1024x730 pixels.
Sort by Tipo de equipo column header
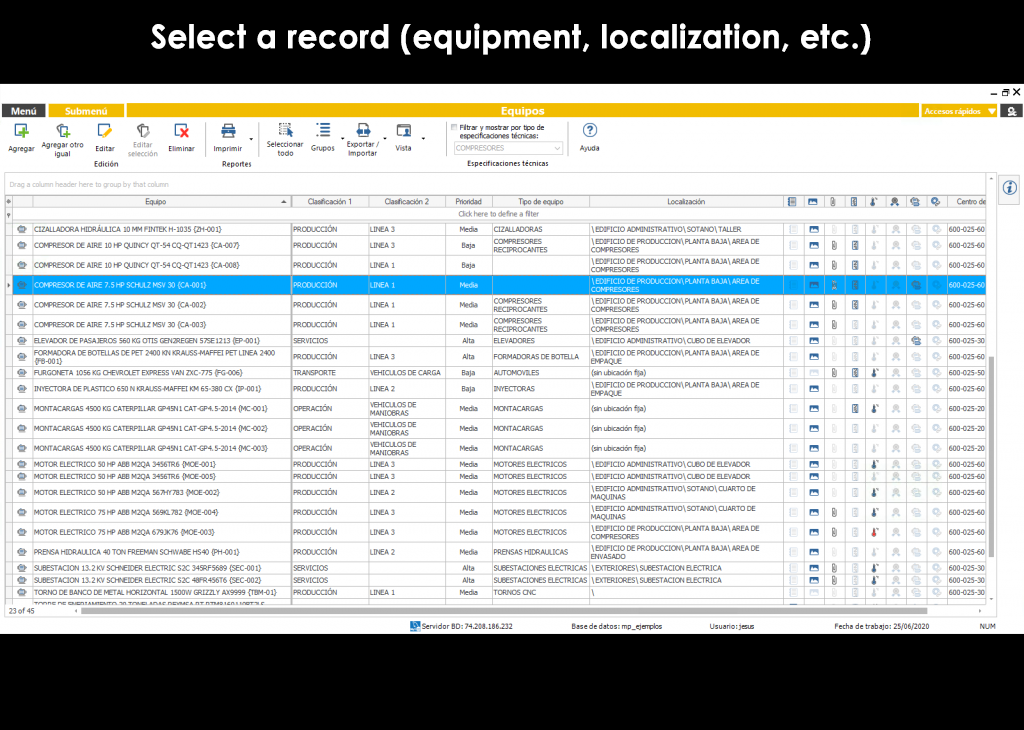pos(541,202)
